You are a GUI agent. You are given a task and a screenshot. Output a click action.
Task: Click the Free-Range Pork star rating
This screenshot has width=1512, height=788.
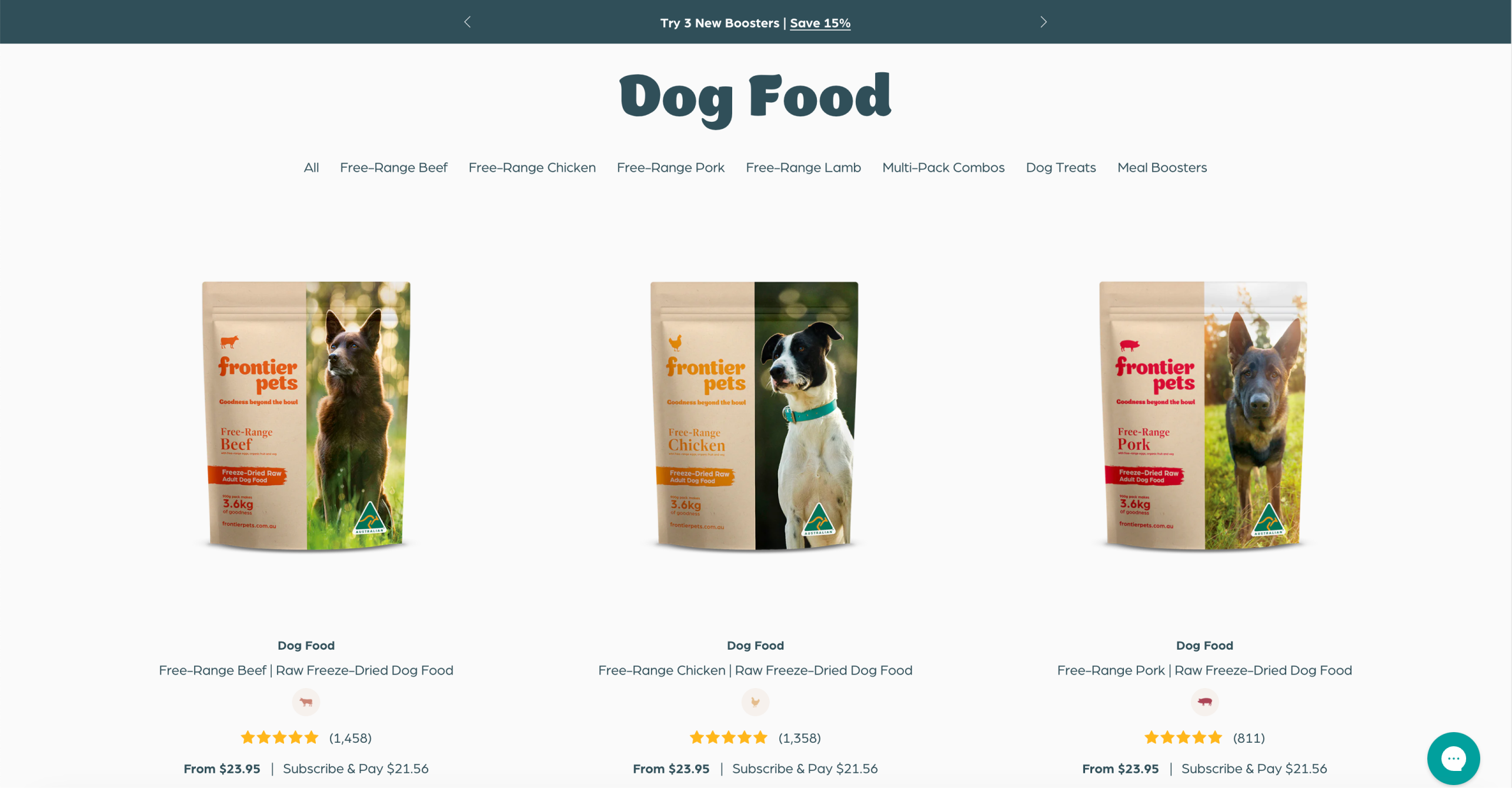pos(1183,737)
